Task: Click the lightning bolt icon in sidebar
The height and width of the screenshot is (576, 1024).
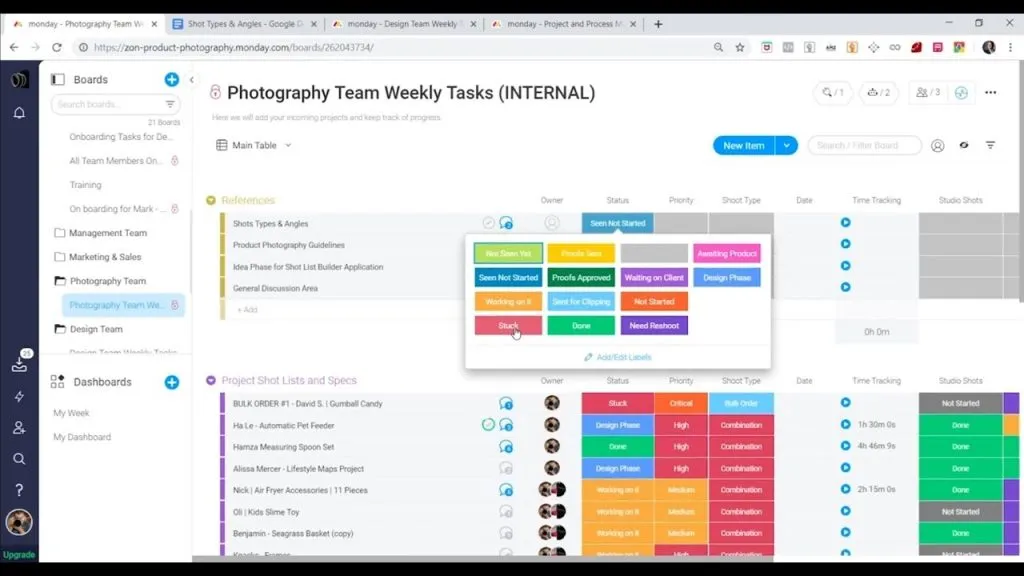Action: point(19,397)
